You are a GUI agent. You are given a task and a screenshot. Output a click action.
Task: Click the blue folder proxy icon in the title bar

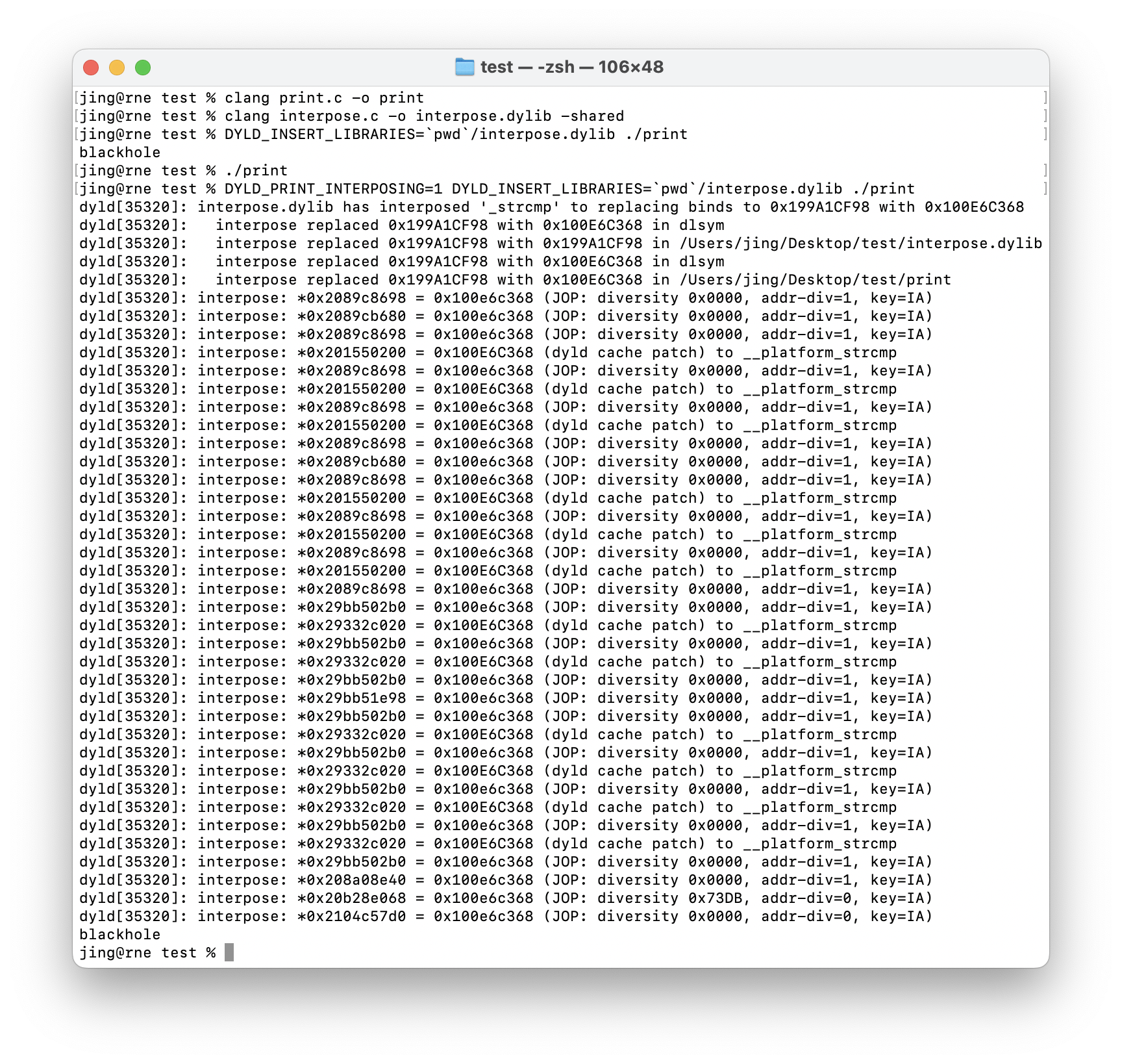(x=464, y=67)
